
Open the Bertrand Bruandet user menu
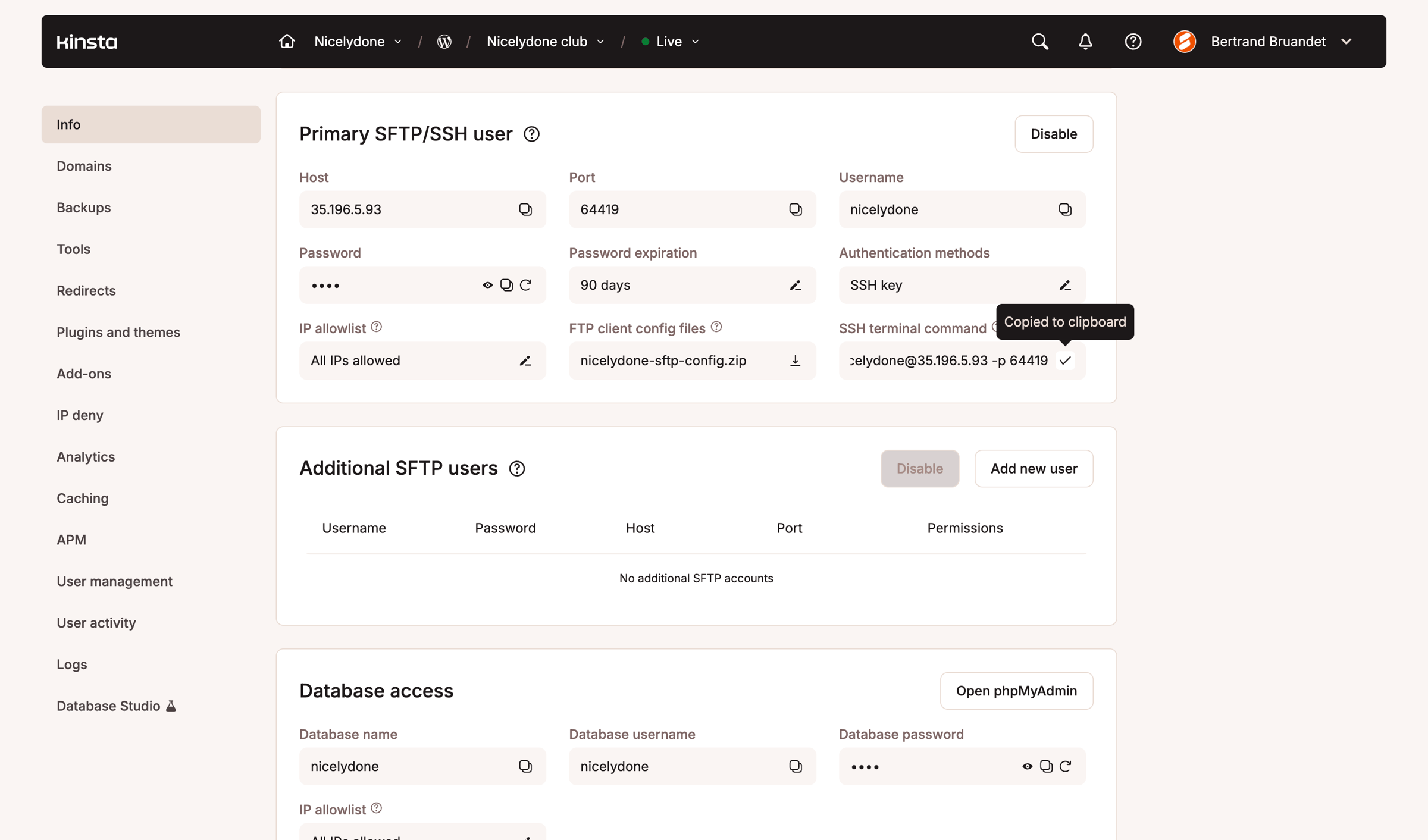tap(1262, 42)
